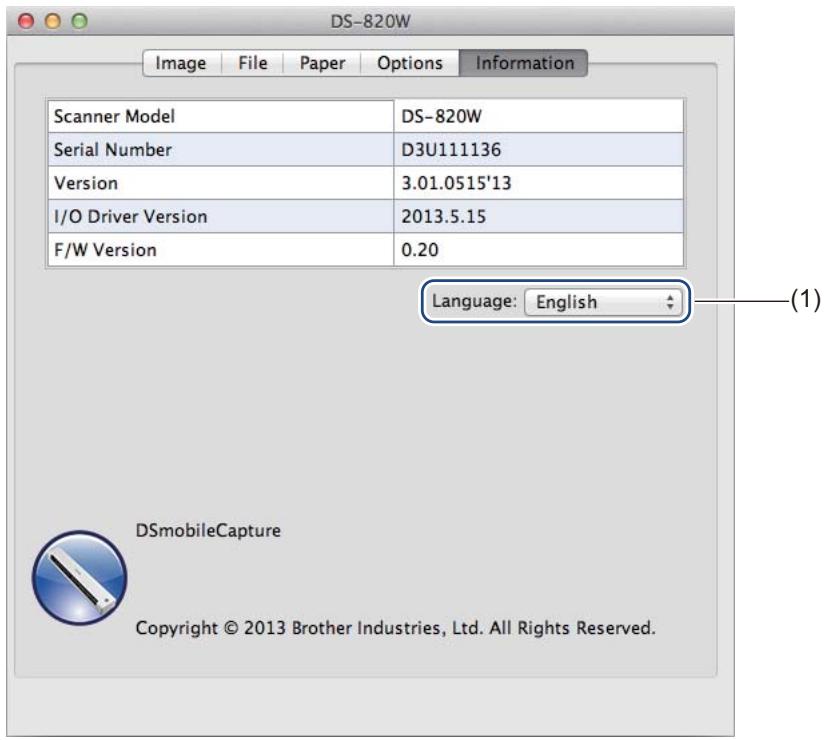Viewport: 826px width, 740px height.
Task: Click the driver version 2013.5.15
Action: [444, 216]
